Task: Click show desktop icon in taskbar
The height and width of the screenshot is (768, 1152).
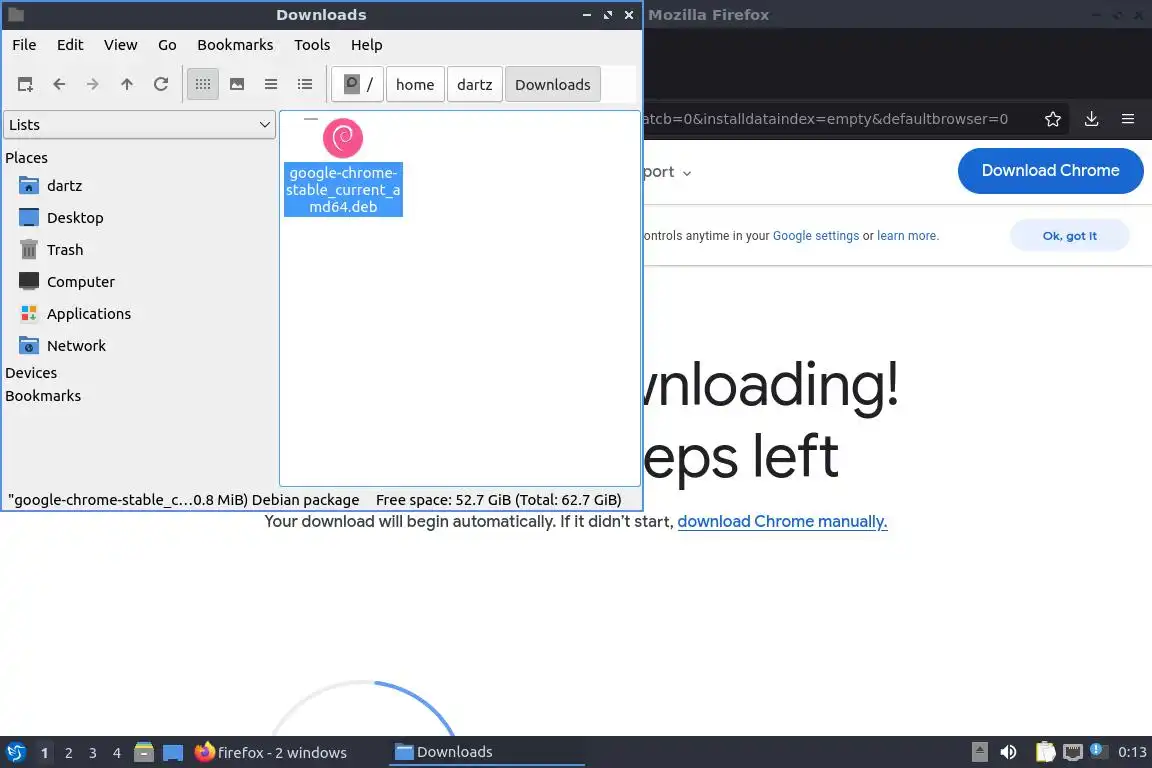Action: point(173,753)
